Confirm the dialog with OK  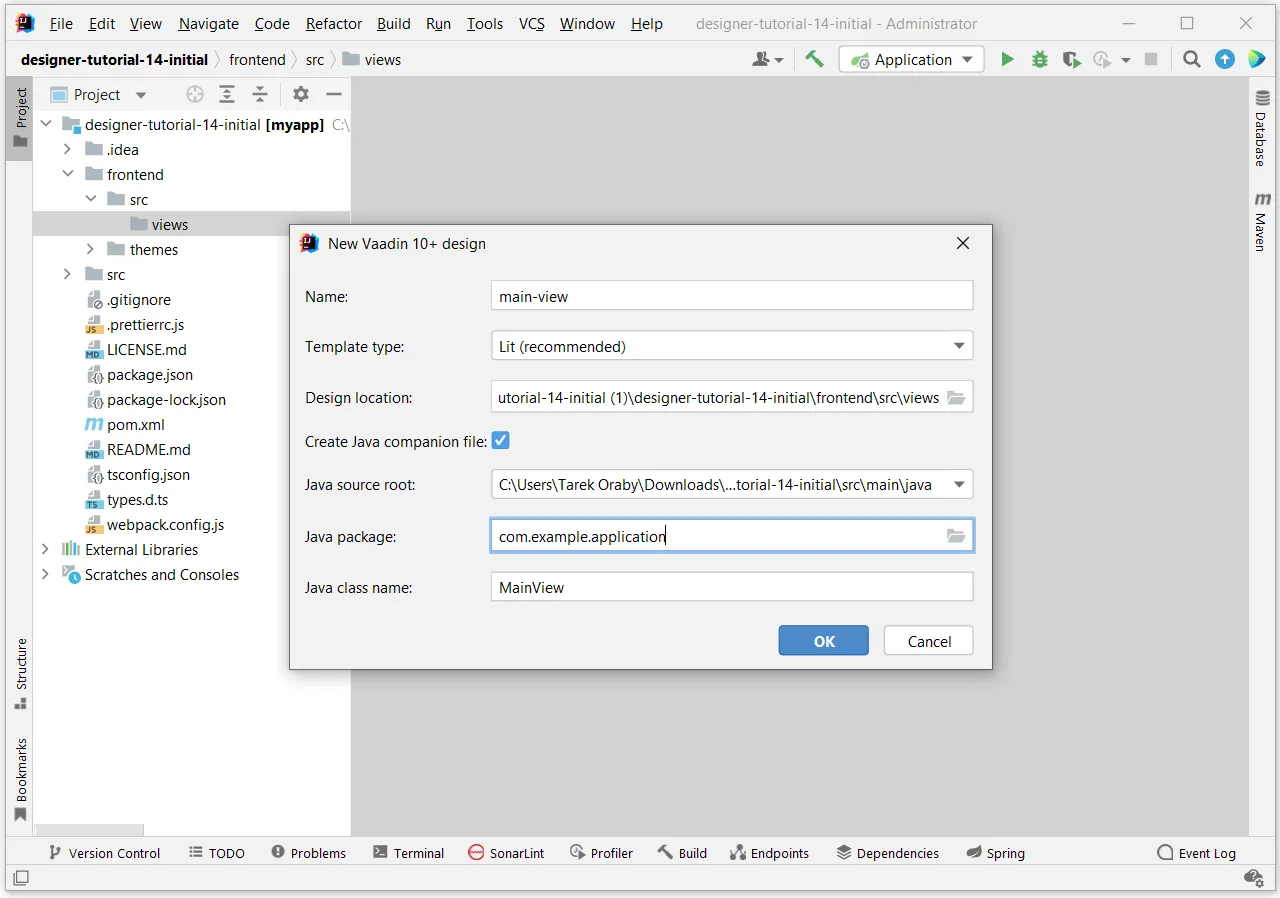823,641
